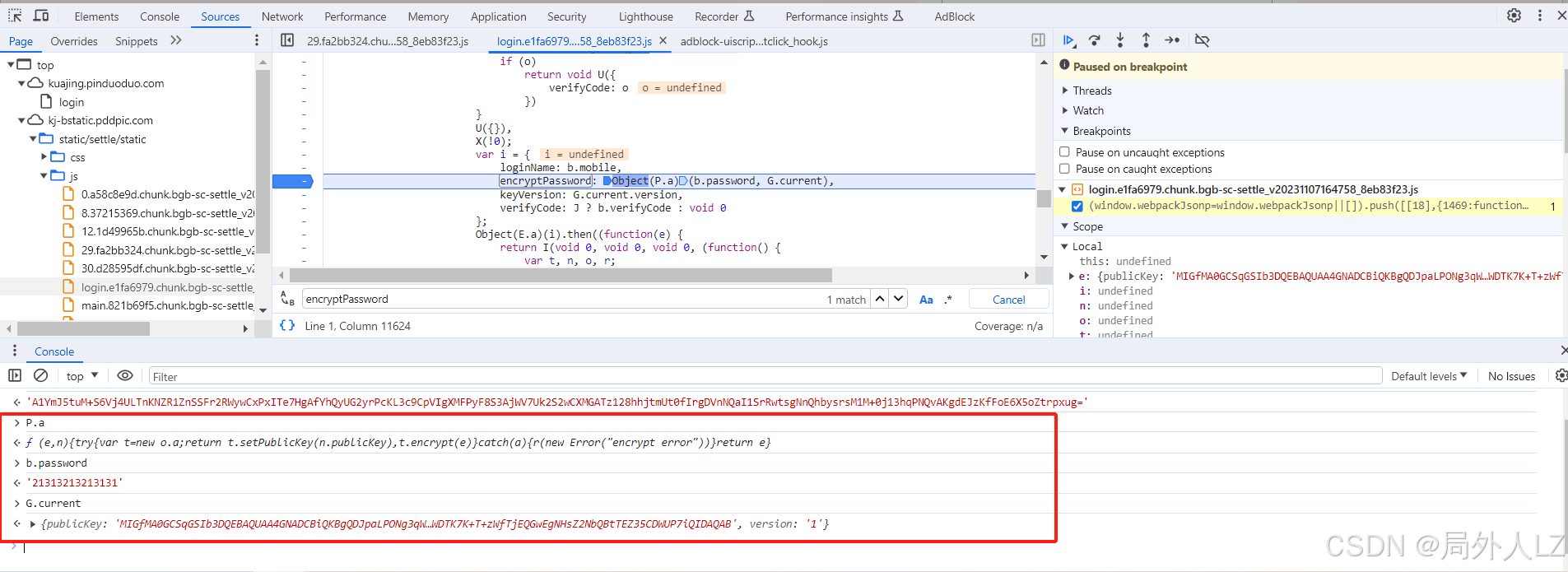Collapse the Breakpoints section

(1065, 131)
